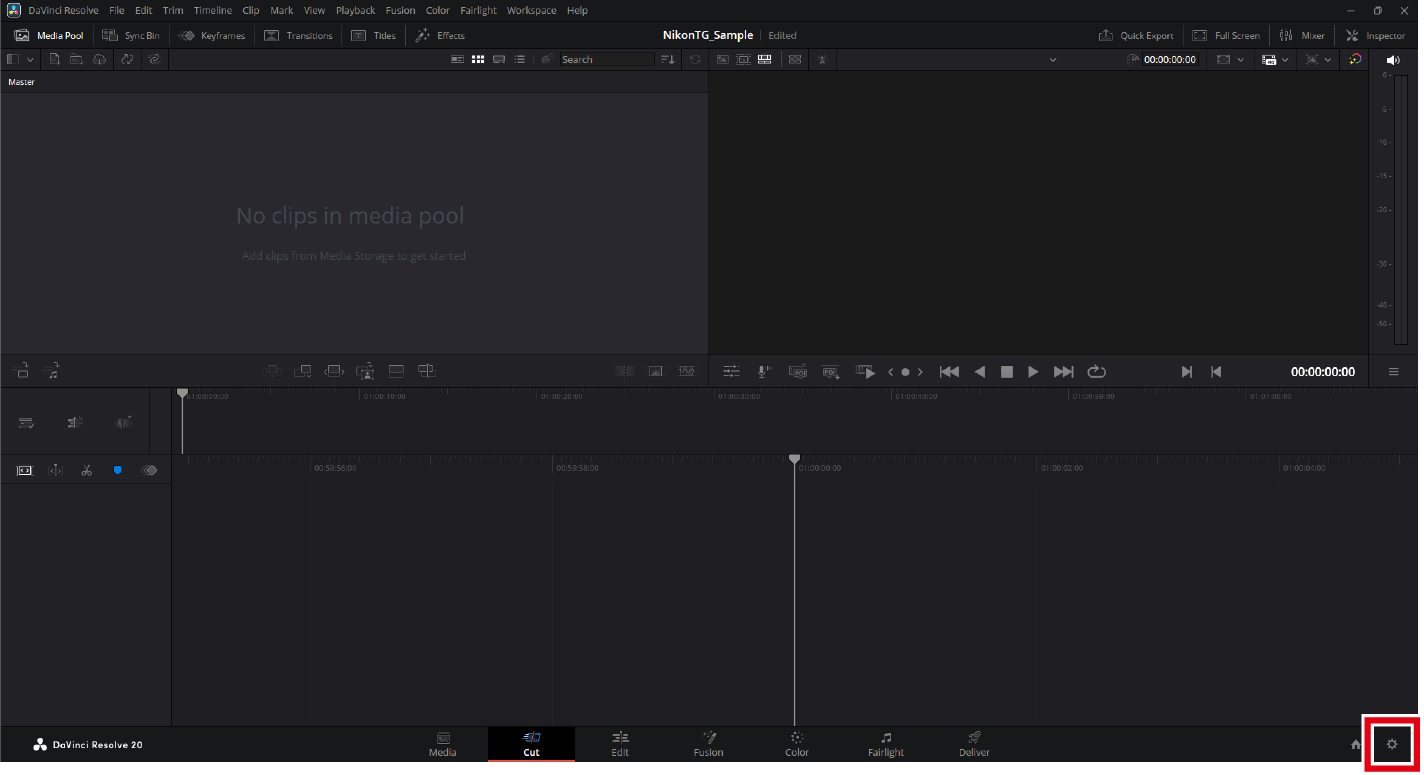This screenshot has height=775, width=1424.
Task: Open the Transitions panel
Action: (298, 36)
